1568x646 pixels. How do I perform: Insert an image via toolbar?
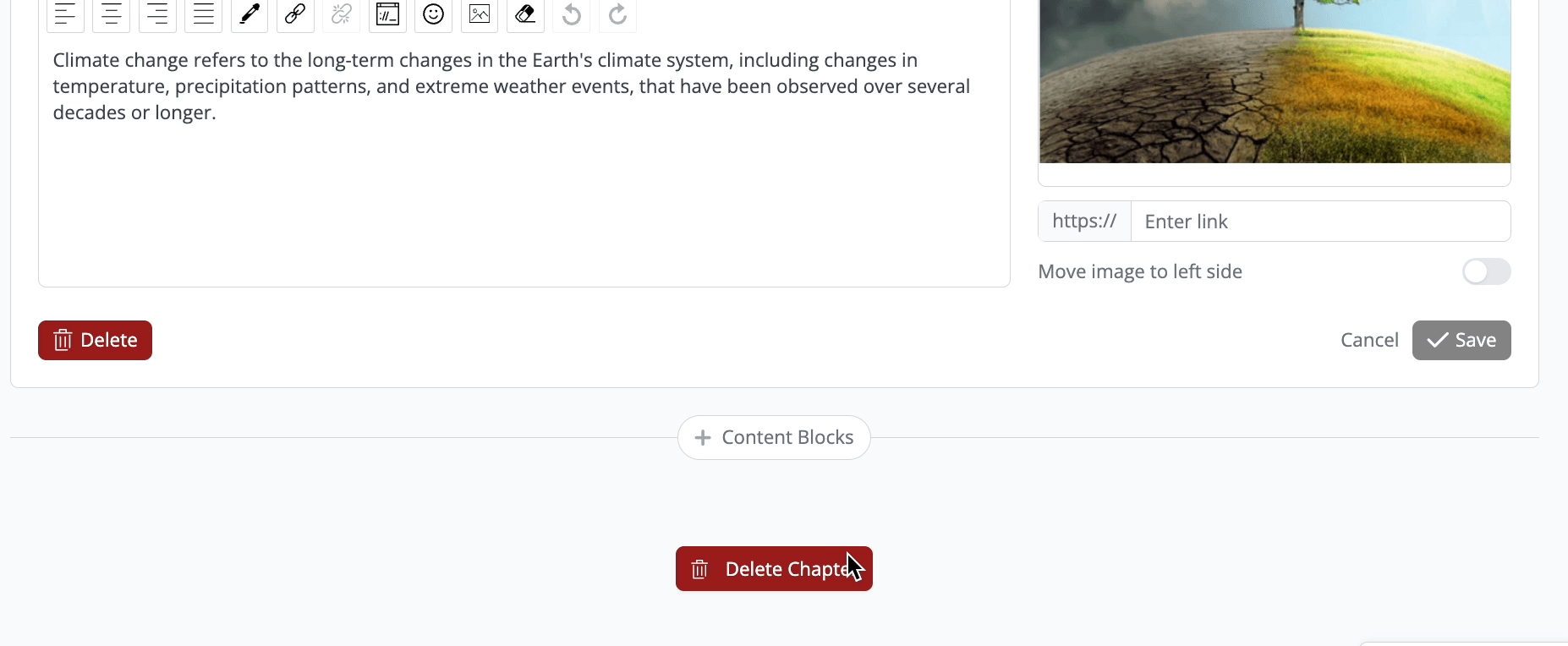(x=480, y=14)
